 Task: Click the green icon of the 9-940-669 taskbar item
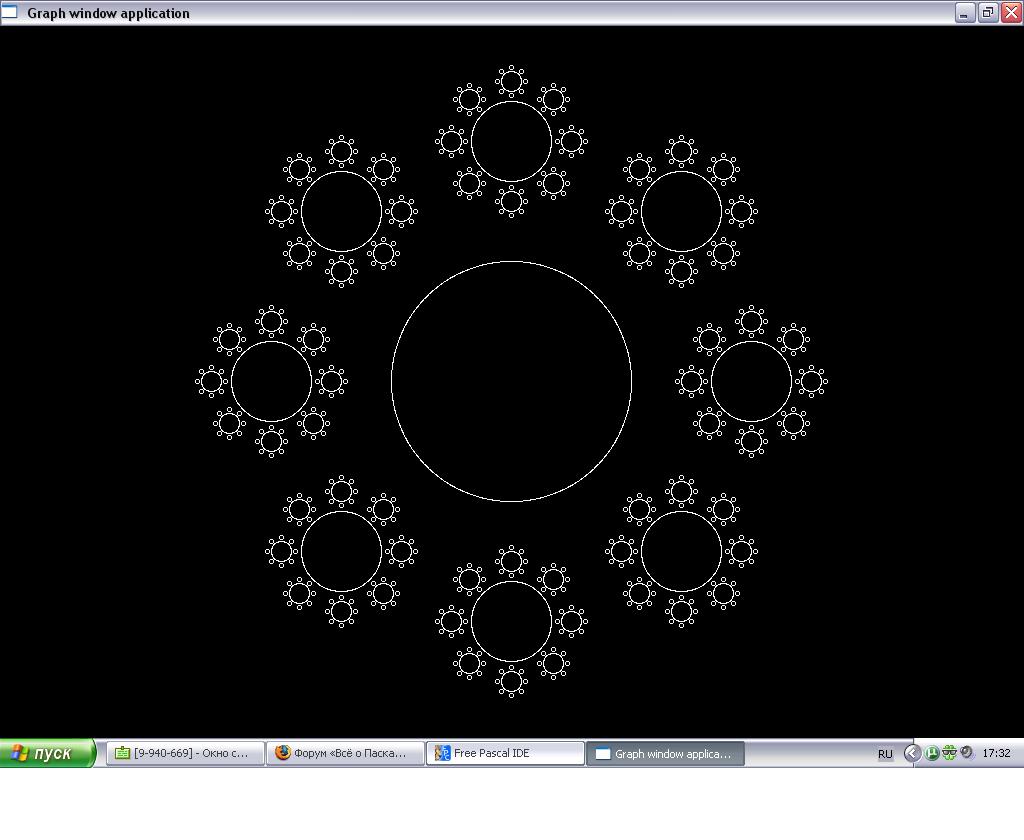(122, 753)
